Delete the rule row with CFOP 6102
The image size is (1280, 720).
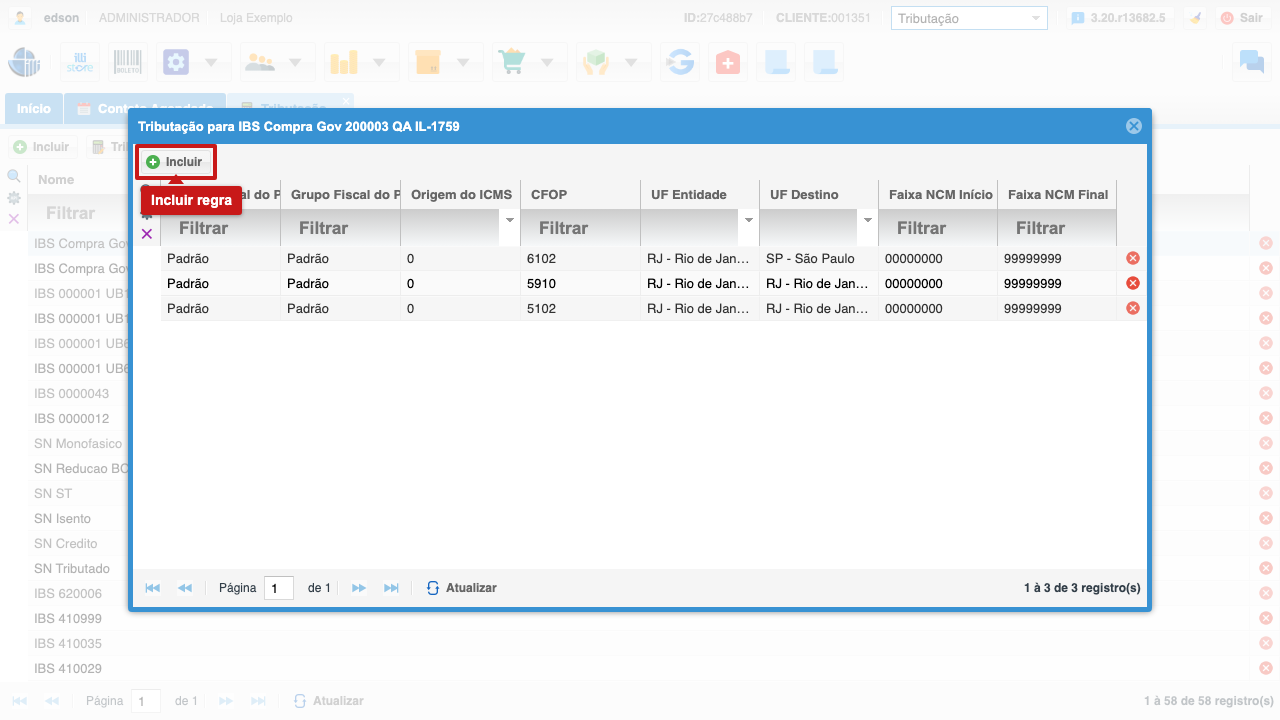click(1133, 258)
